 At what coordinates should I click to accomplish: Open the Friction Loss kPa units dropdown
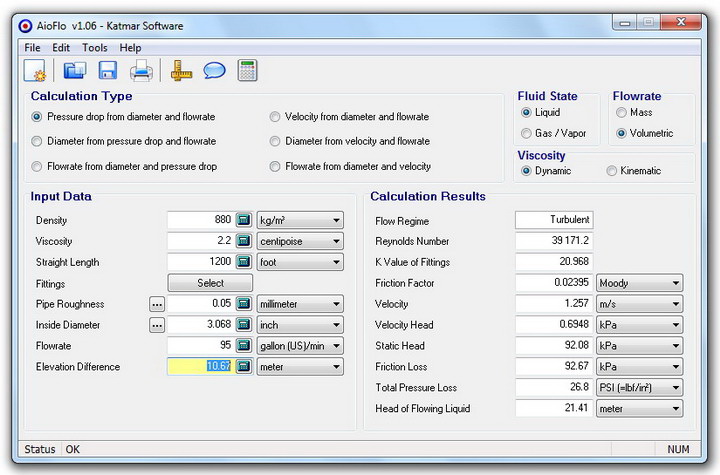639,367
